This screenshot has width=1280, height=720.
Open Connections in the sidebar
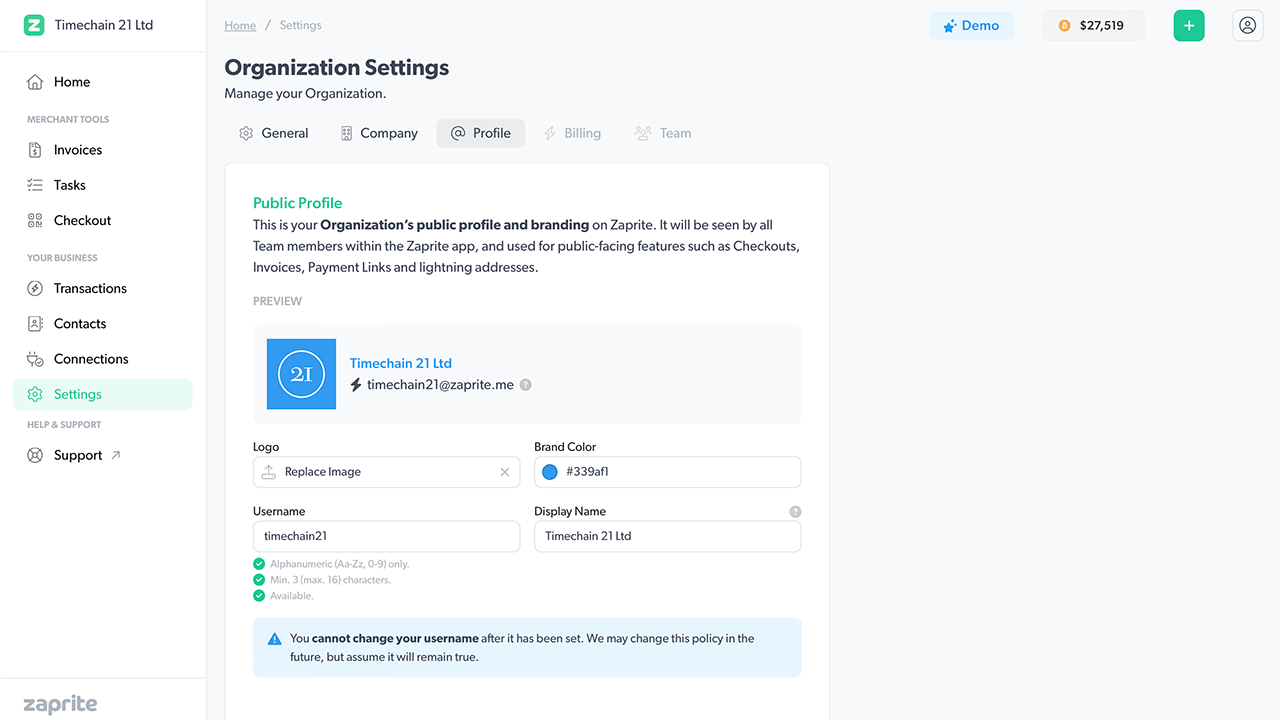[103, 359]
